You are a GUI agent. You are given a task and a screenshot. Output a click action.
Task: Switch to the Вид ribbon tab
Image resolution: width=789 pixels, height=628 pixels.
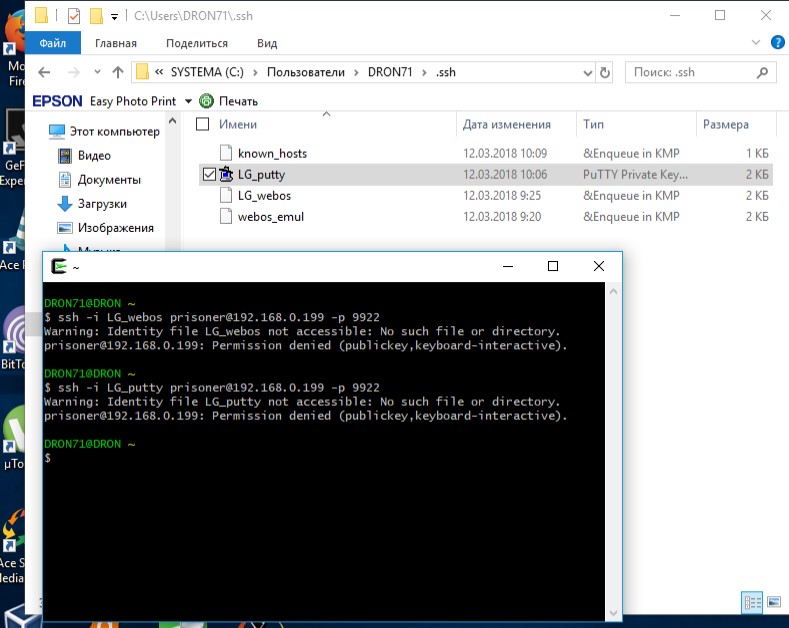(267, 43)
